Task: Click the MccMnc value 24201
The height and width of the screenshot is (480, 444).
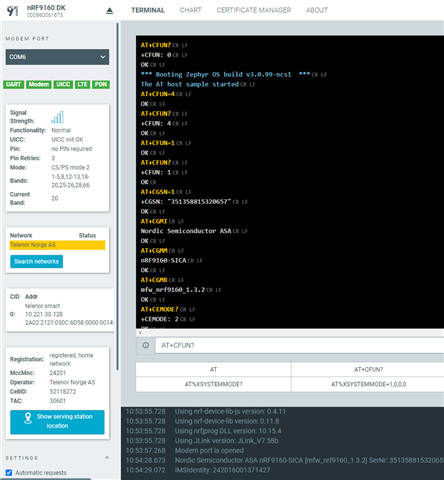Action: click(x=58, y=373)
